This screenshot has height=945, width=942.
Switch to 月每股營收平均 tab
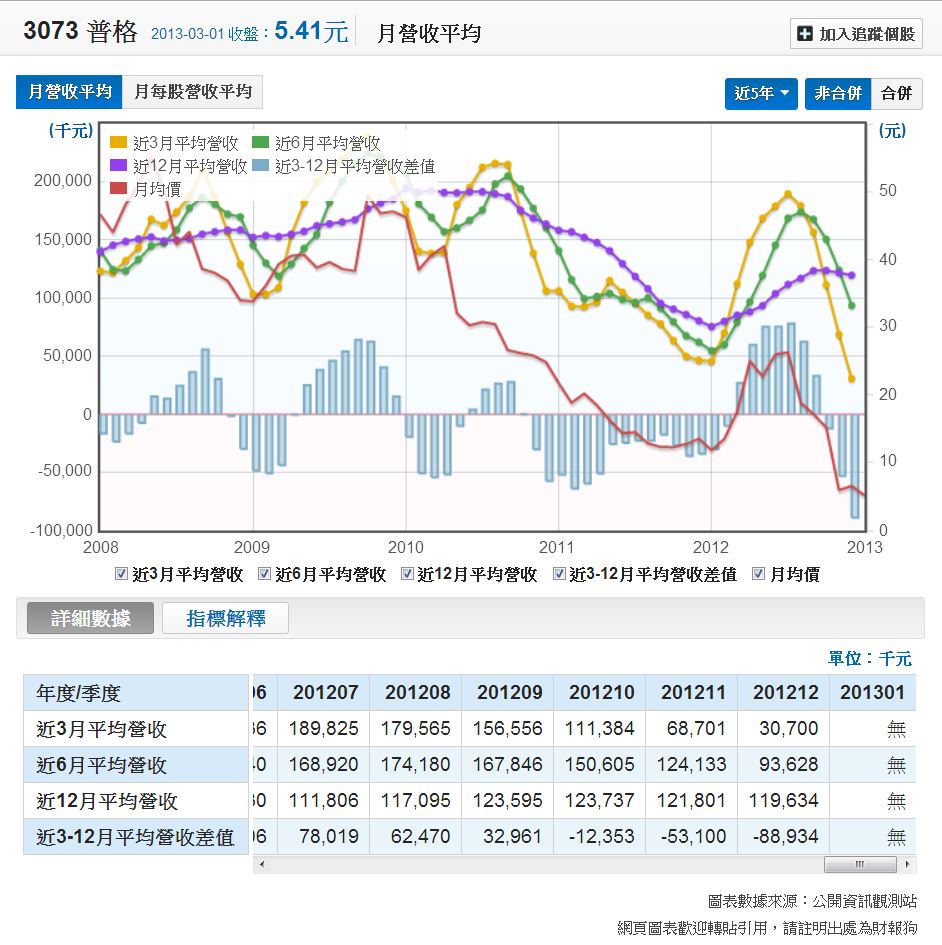(192, 92)
